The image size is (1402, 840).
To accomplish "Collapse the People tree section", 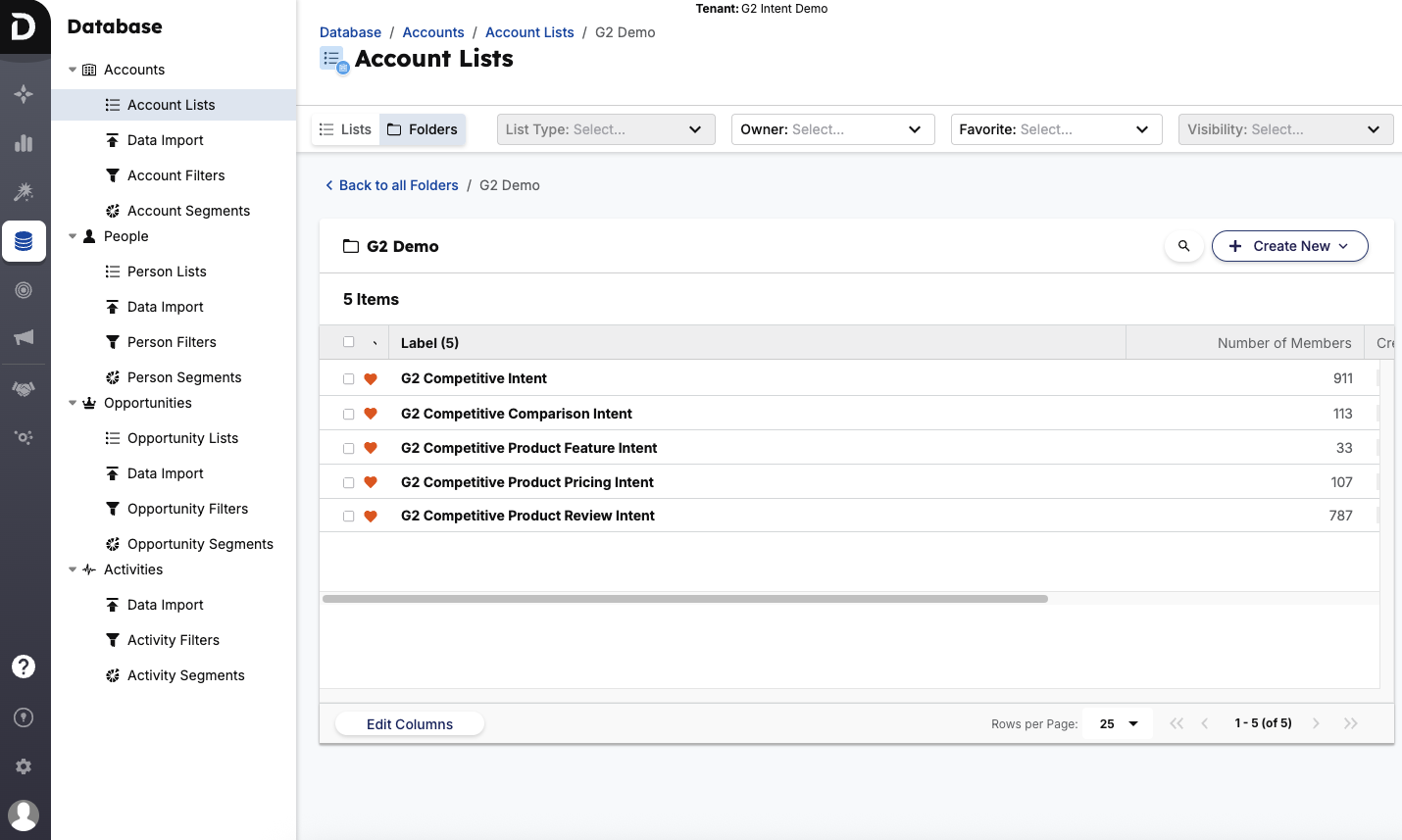I will pos(73,236).
